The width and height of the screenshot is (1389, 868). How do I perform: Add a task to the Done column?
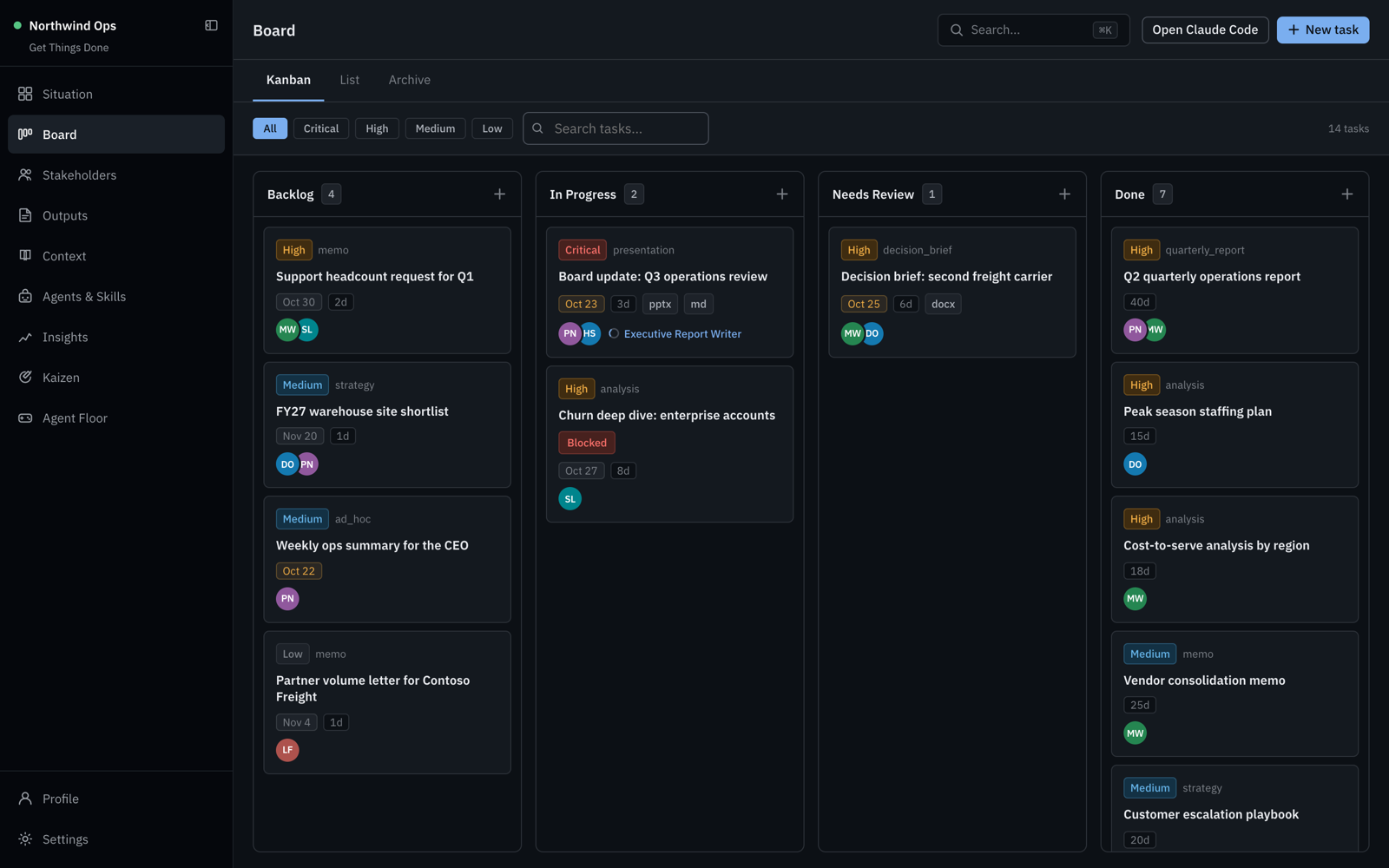(x=1346, y=194)
